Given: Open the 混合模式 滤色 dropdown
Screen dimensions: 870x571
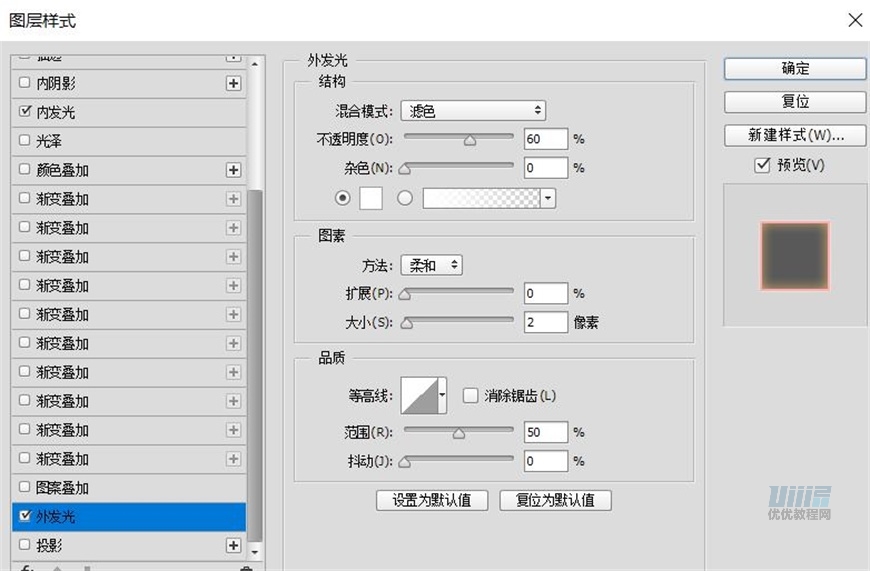Looking at the screenshot, I should (472, 111).
